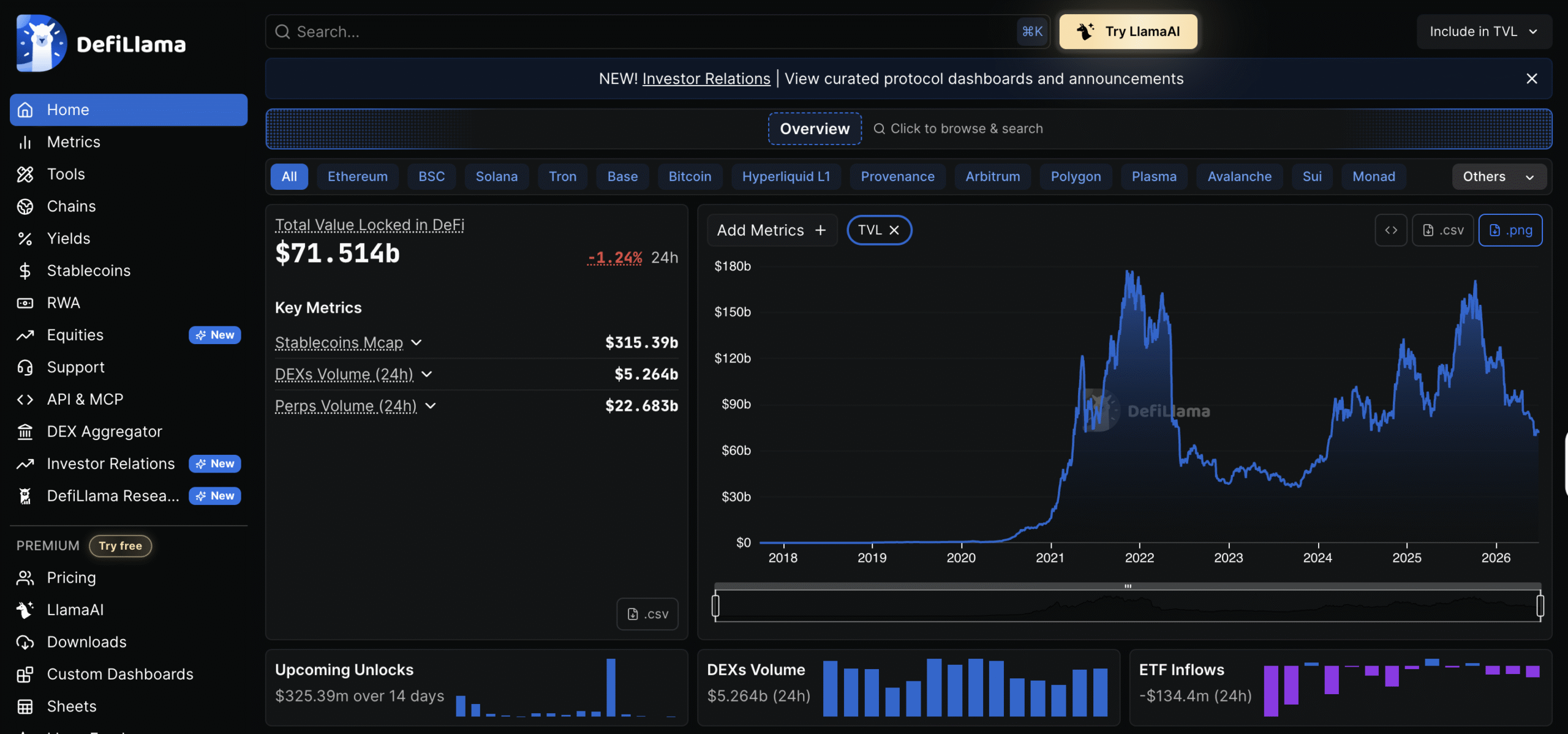1568x734 pixels.
Task: Filter by Base chain
Action: pos(622,177)
